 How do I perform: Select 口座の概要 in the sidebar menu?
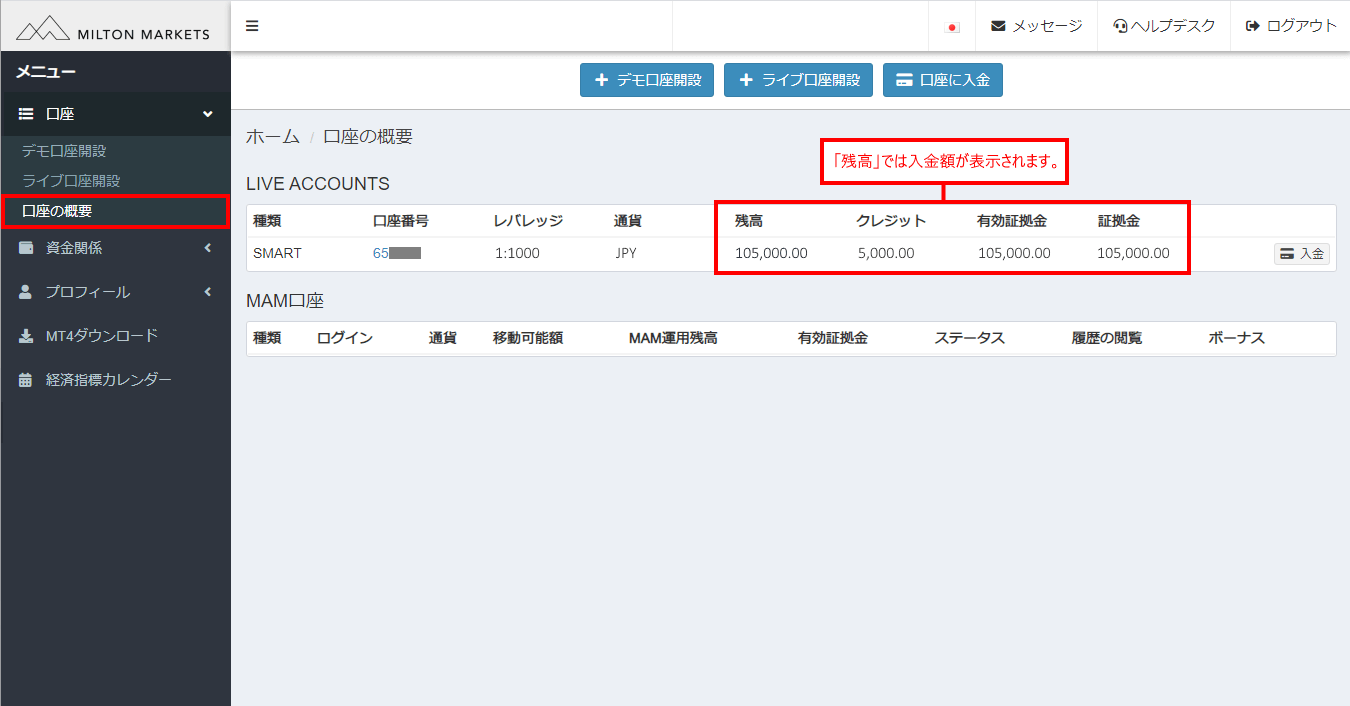60,211
